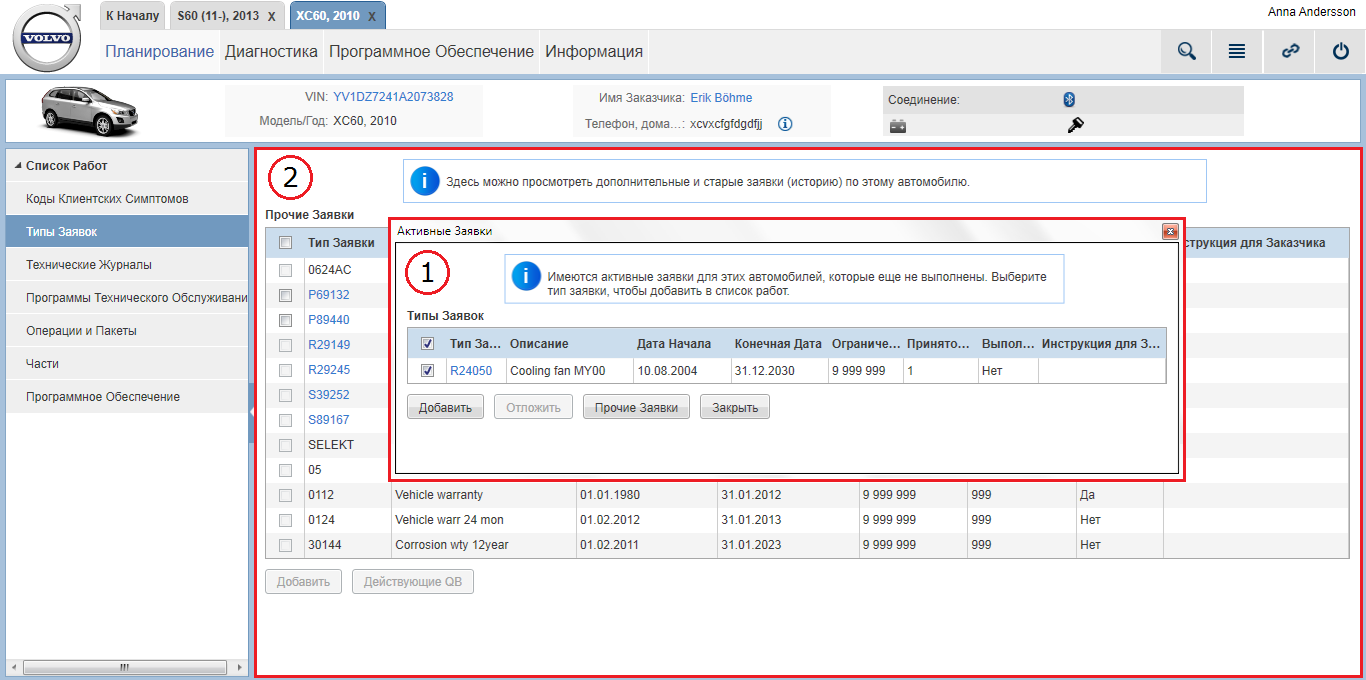Open customer link Erik Böhme
The image size is (1366, 680).
[x=721, y=98]
